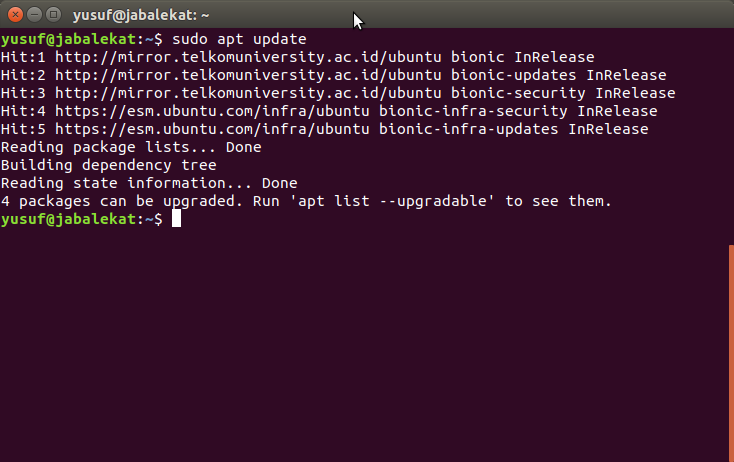The width and height of the screenshot is (734, 462).
Task: Close the terminal window with the red button
Action: click(15, 15)
